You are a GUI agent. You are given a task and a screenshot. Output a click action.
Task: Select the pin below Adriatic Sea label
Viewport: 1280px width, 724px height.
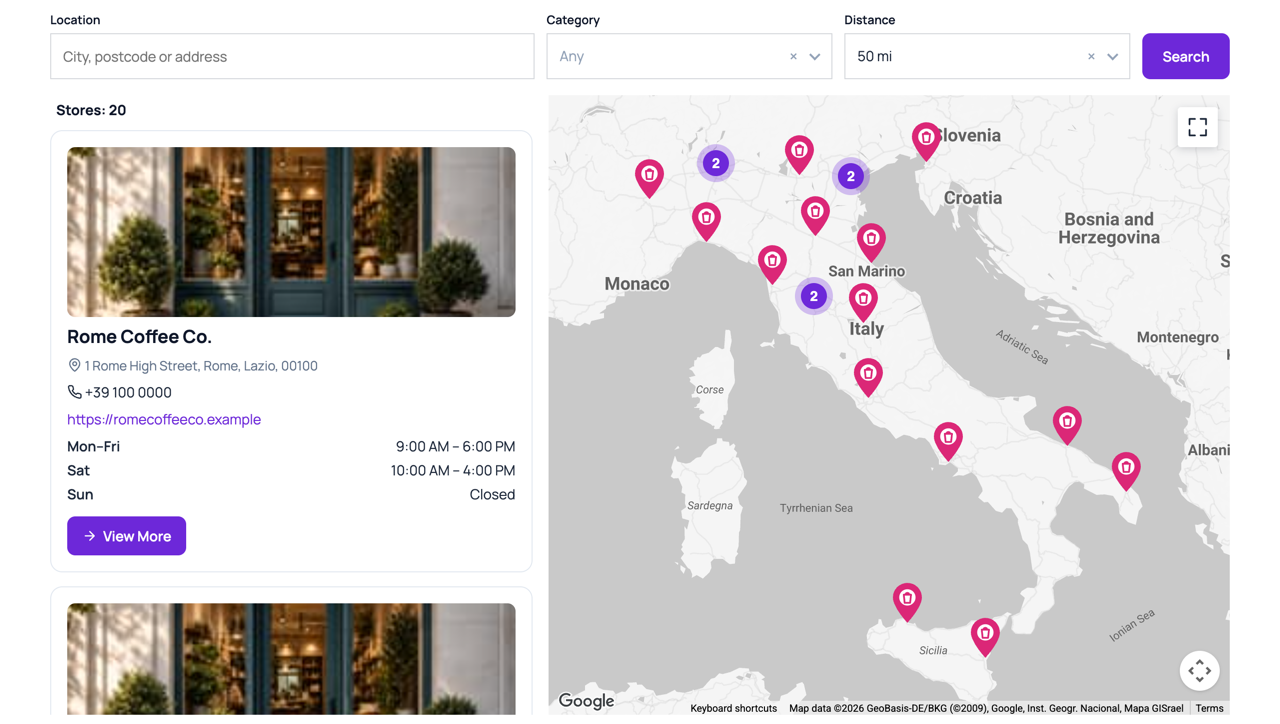(1067, 424)
